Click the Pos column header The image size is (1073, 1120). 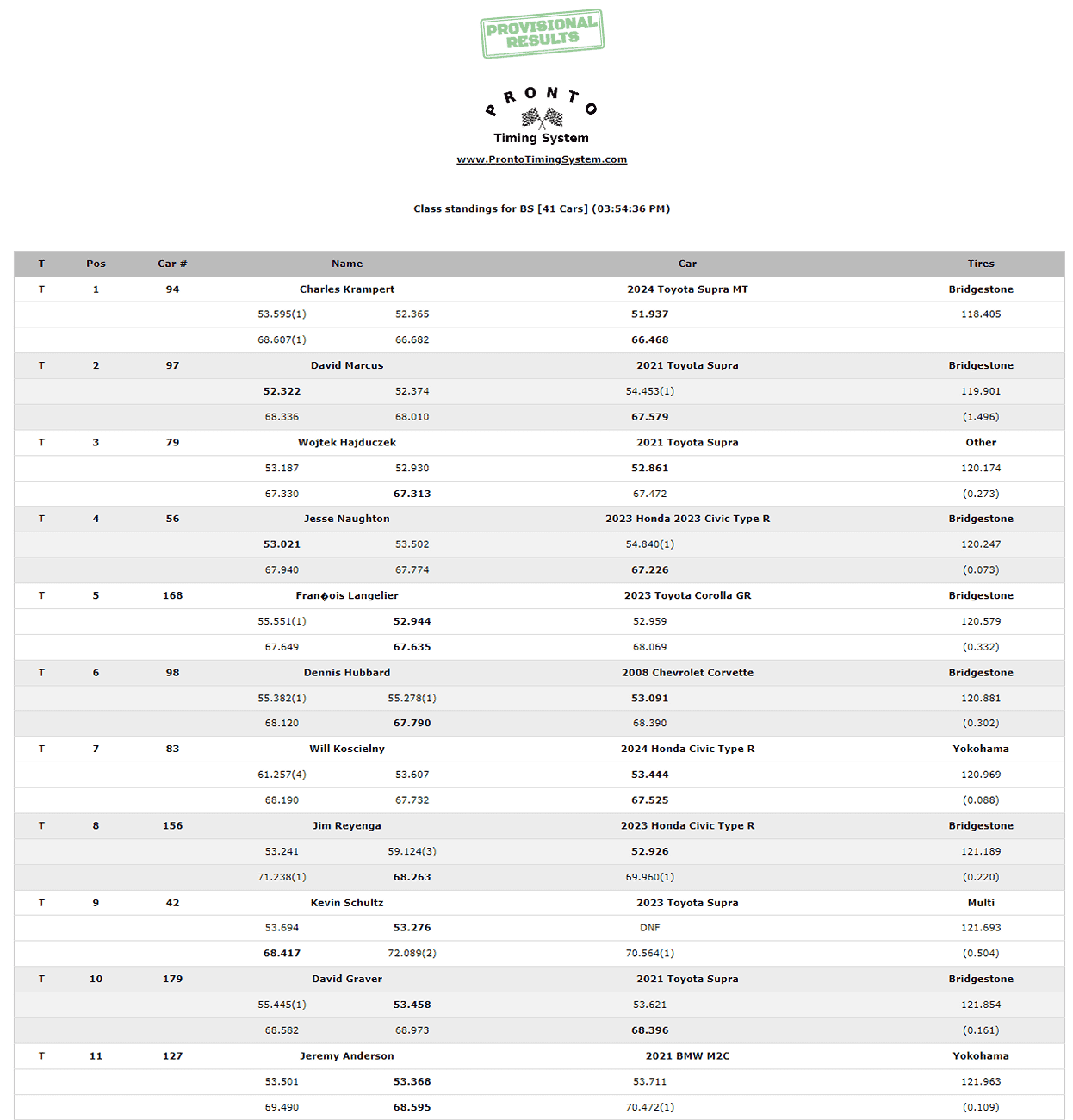(x=96, y=264)
